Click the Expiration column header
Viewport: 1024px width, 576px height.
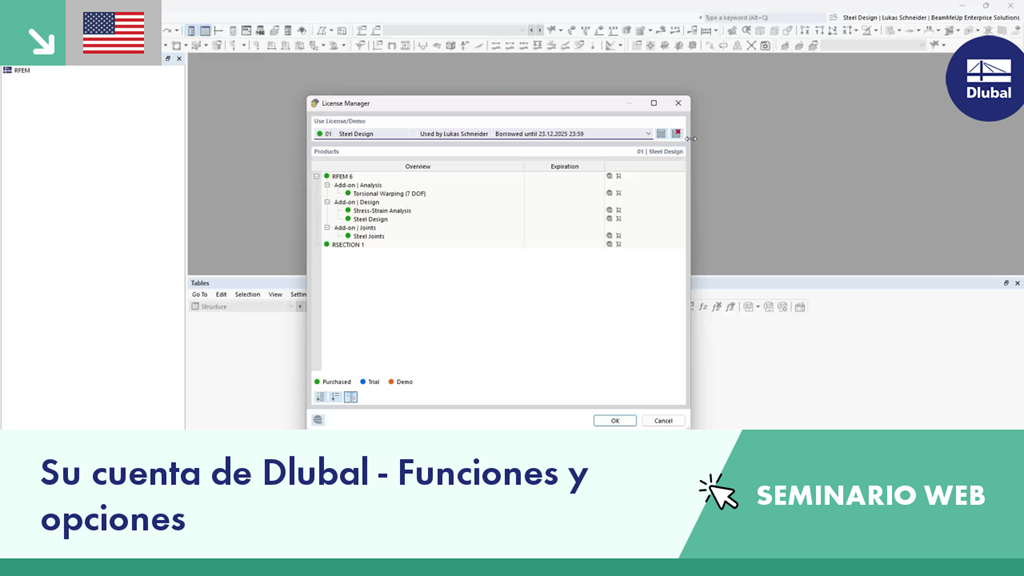[564, 167]
